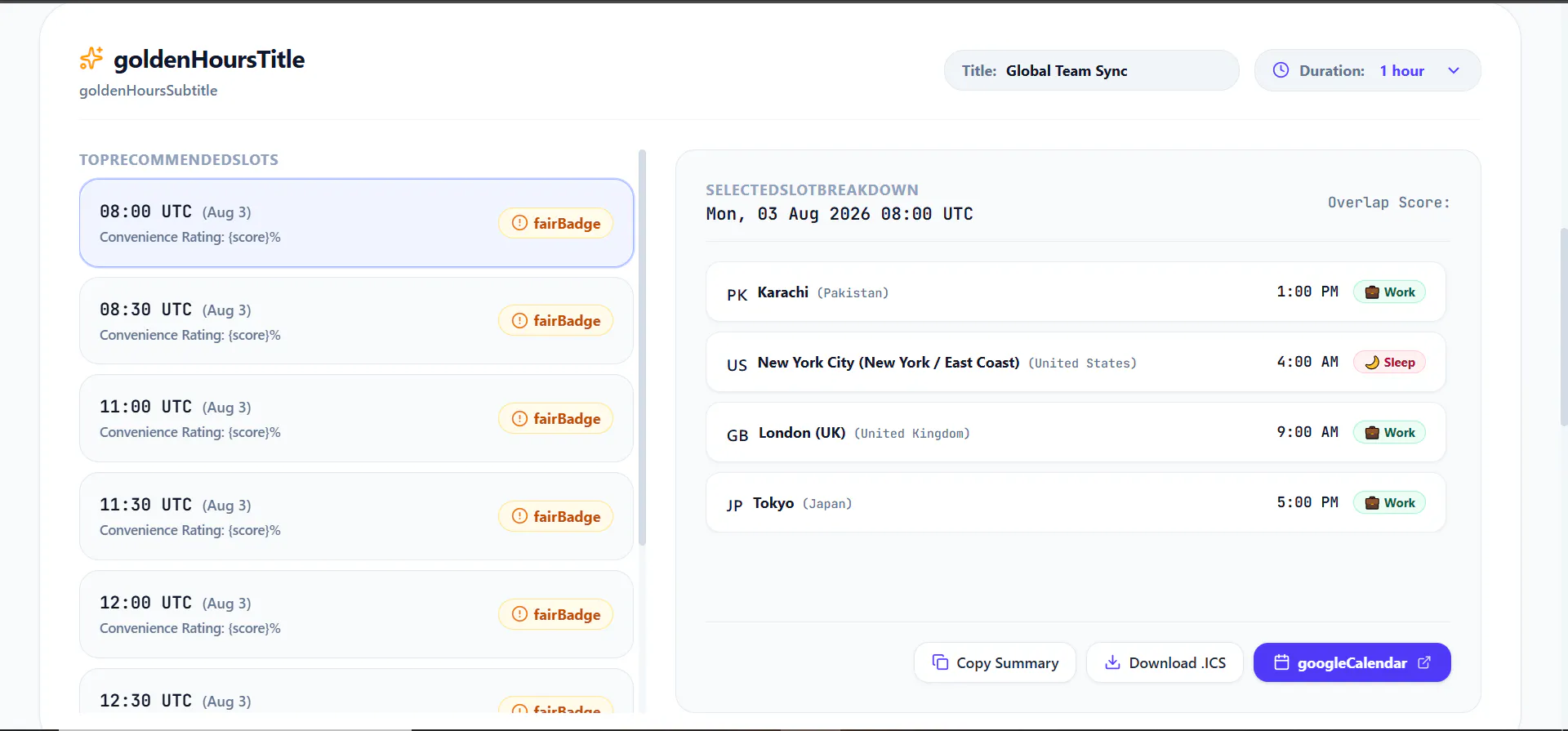
Task: Click the Work badge for Tokyo
Action: click(1389, 503)
